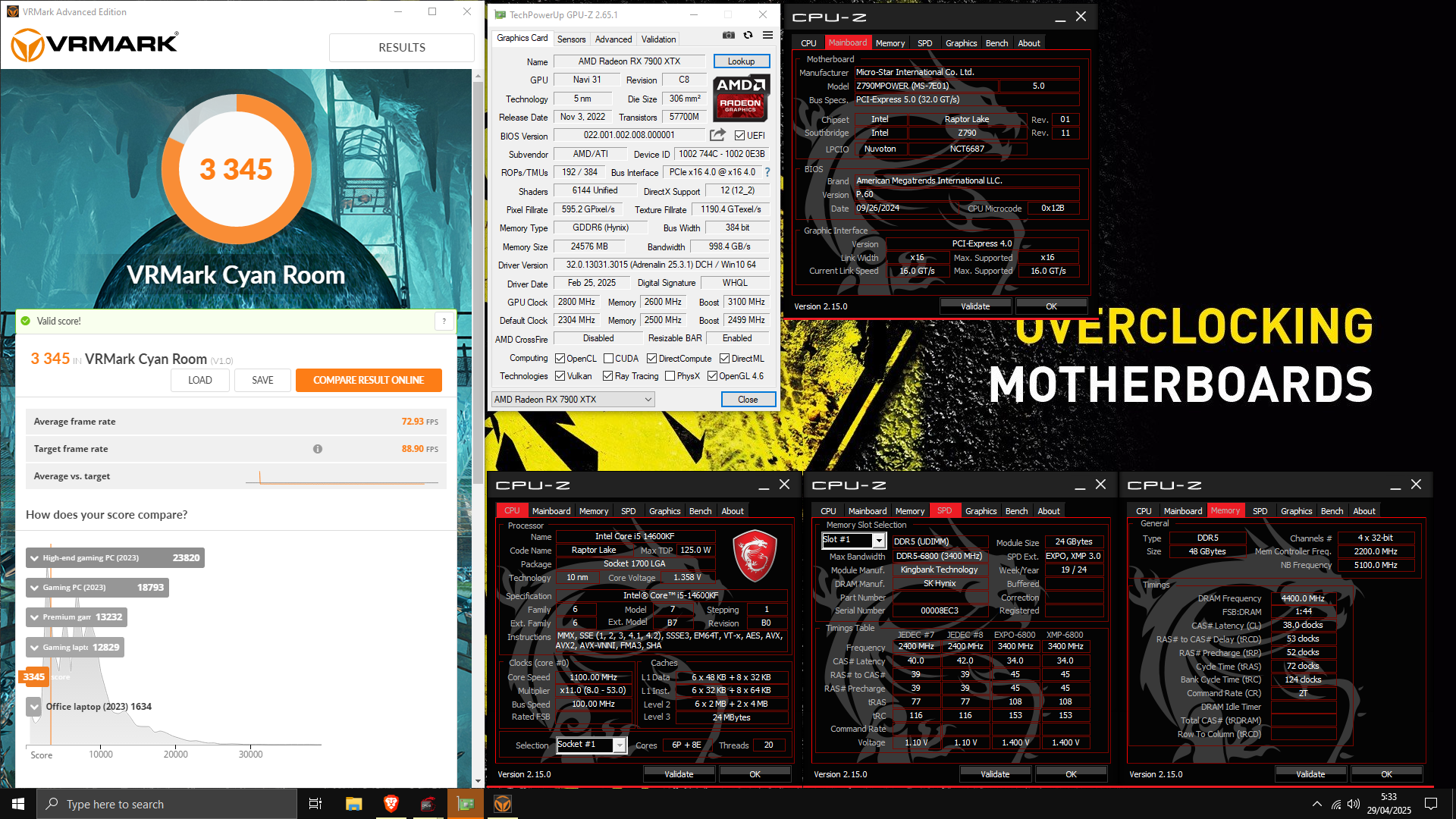1456x819 pixels.
Task: Toggle the OpenGL 4.6 checkbox
Action: [712, 376]
